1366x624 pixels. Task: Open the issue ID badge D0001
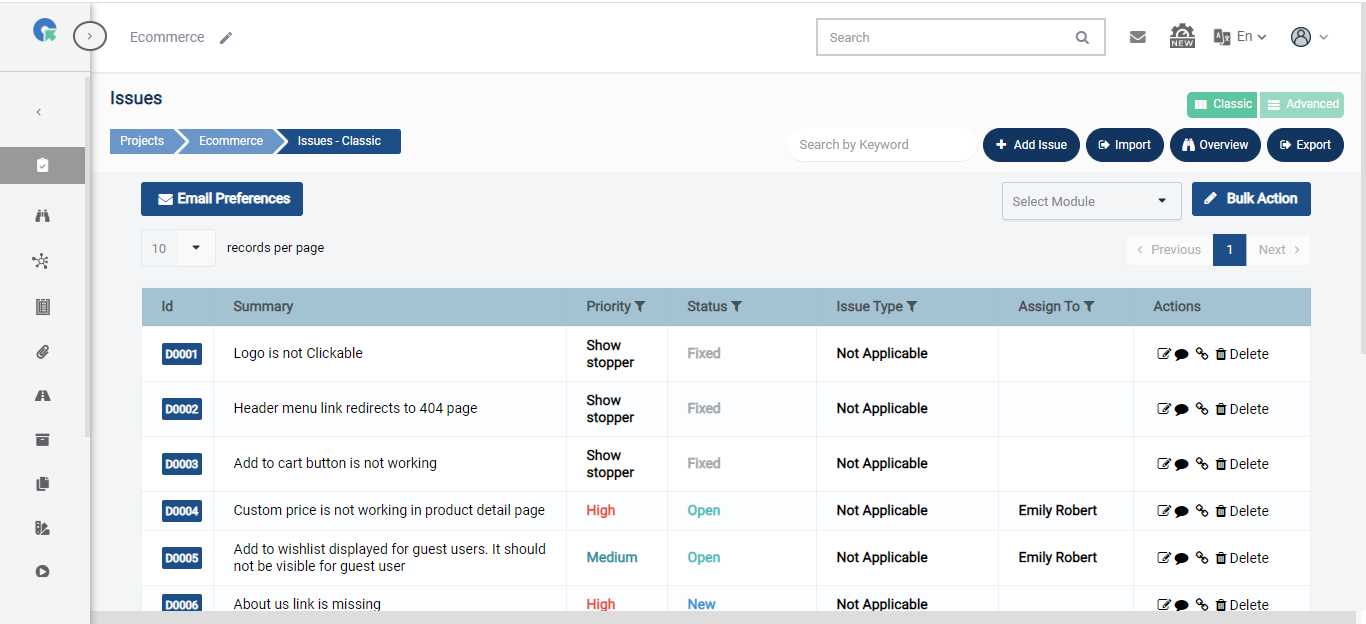[x=182, y=354]
